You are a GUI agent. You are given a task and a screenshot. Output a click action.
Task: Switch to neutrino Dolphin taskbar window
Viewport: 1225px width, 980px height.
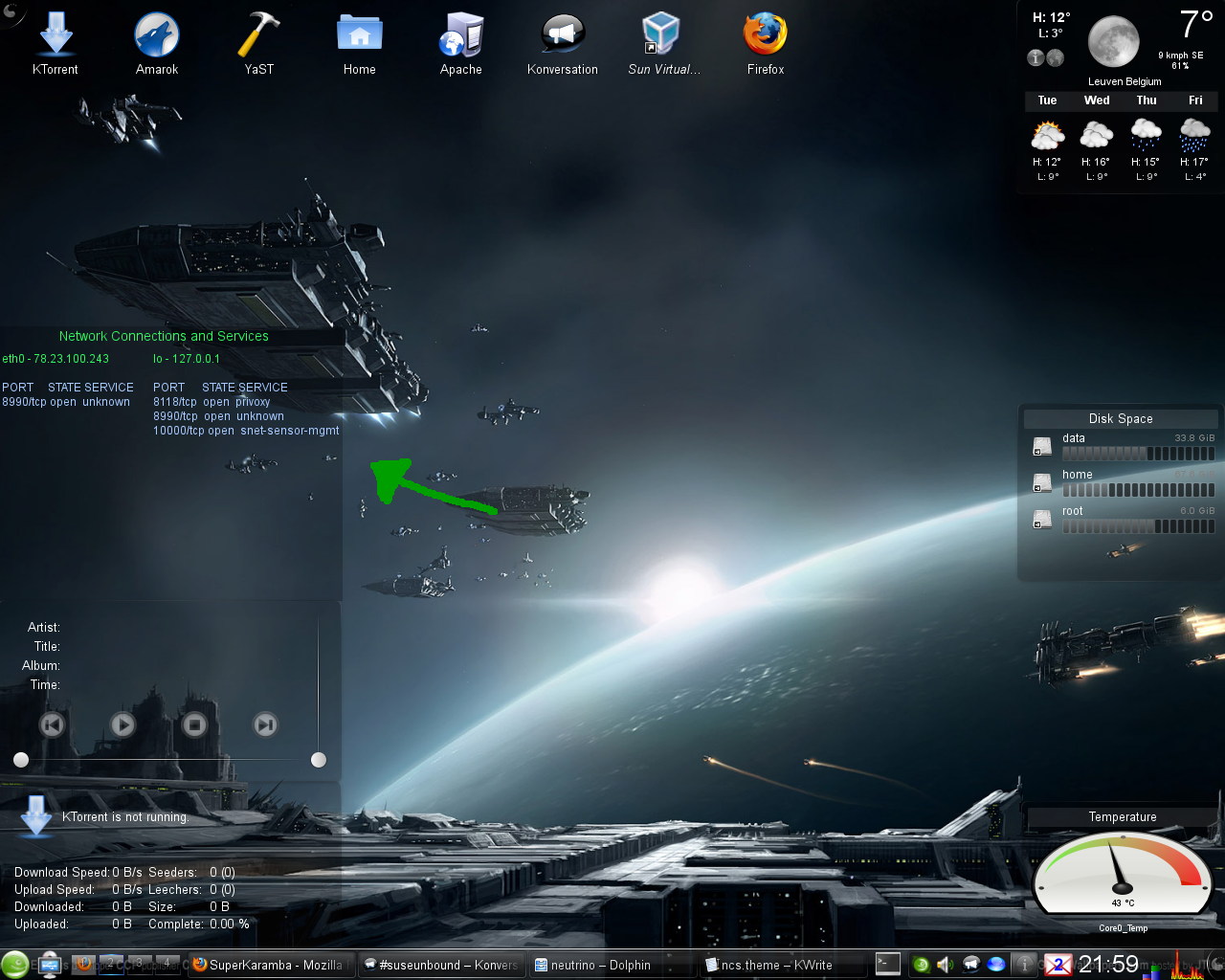click(x=613, y=965)
